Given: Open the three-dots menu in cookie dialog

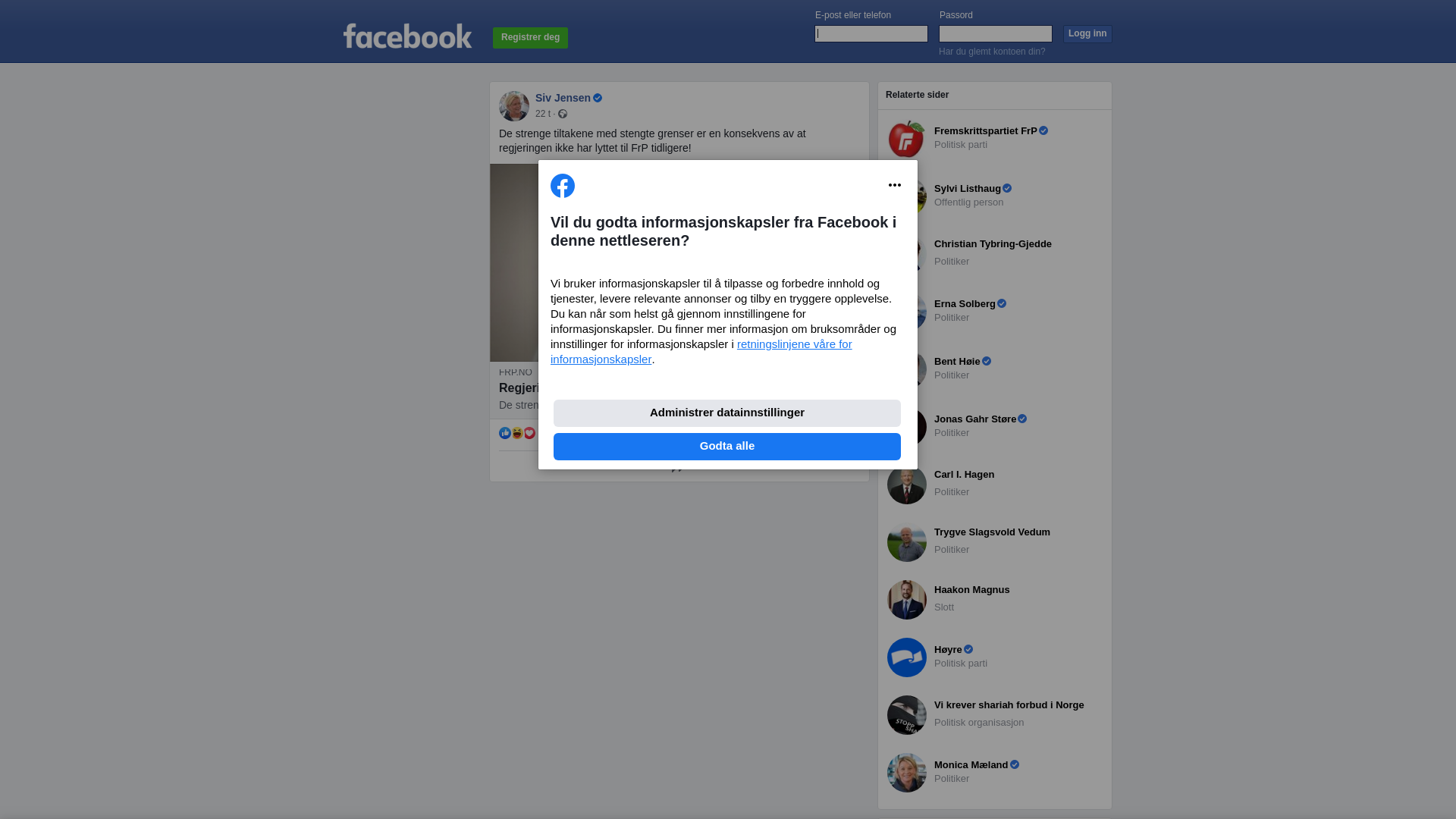Looking at the screenshot, I should [895, 185].
